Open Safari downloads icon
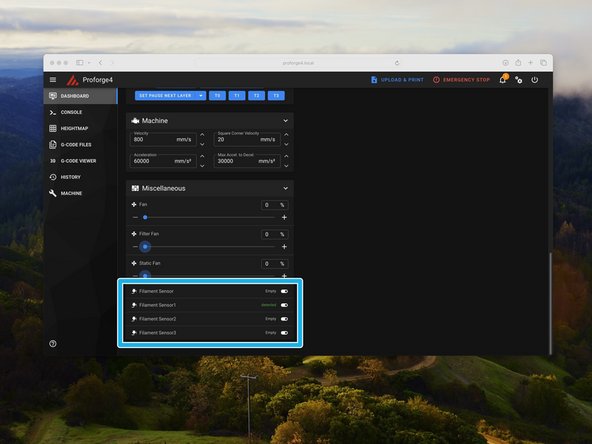The height and width of the screenshot is (444, 592). 506,63
